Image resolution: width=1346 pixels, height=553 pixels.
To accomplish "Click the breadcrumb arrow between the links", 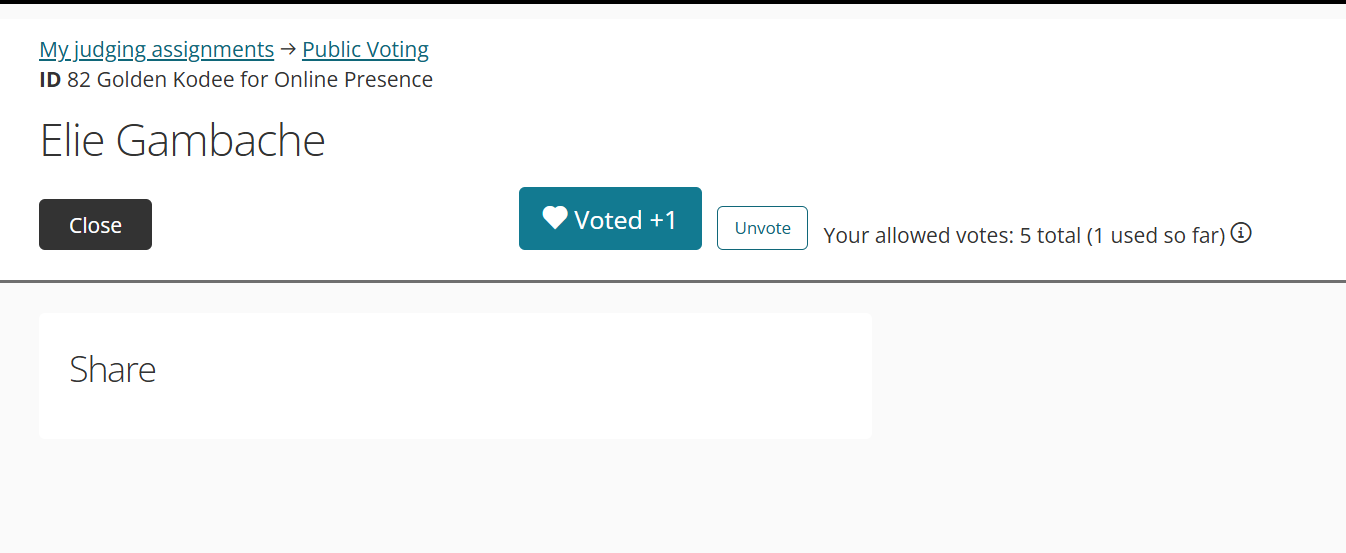I will pyautogui.click(x=288, y=50).
